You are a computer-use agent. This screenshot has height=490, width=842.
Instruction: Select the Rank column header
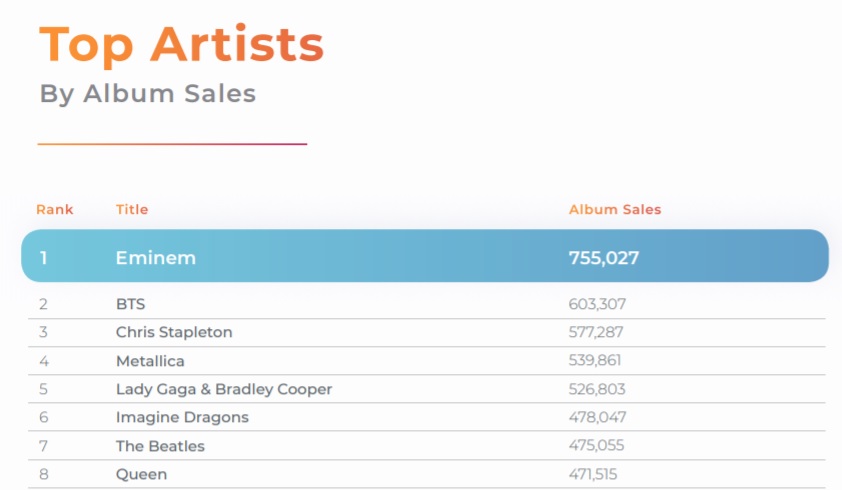pos(55,210)
